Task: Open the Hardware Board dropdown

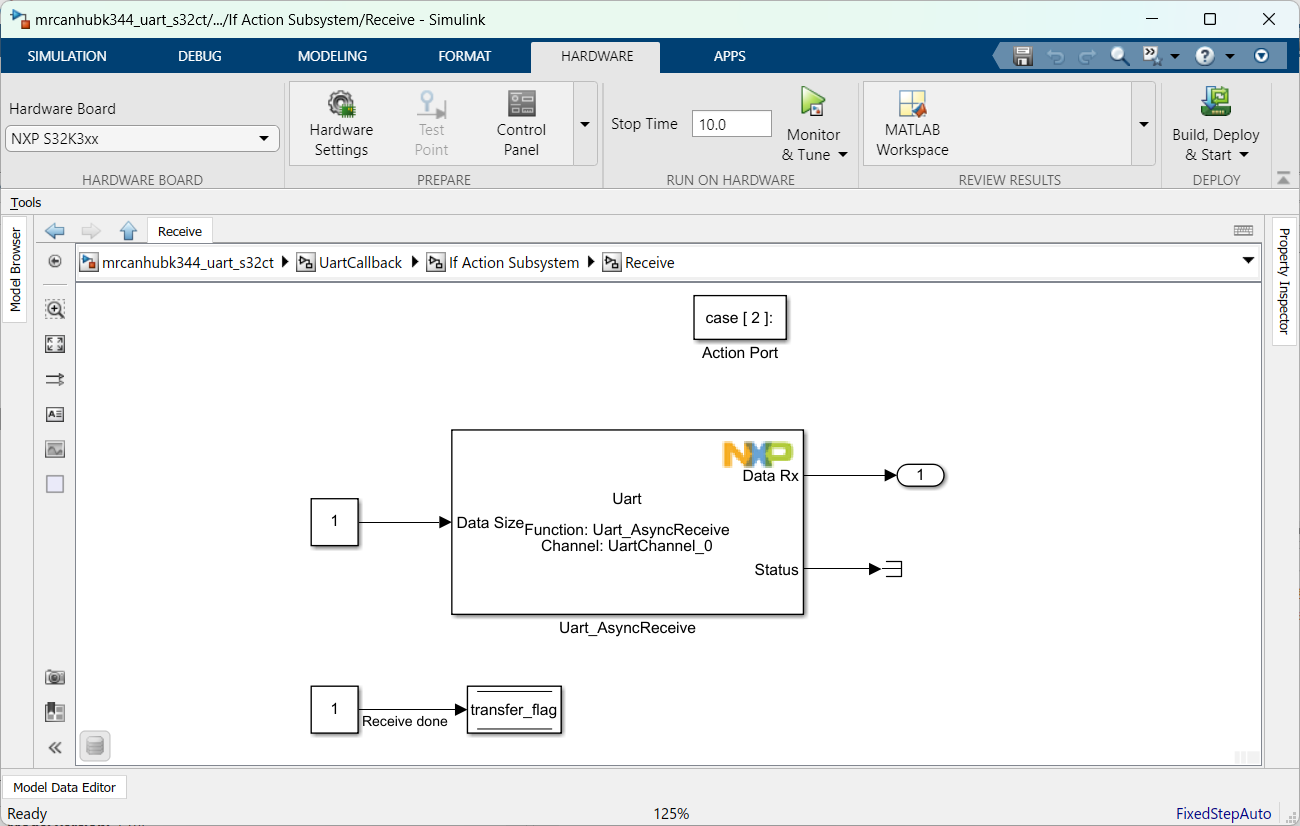Action: point(264,139)
